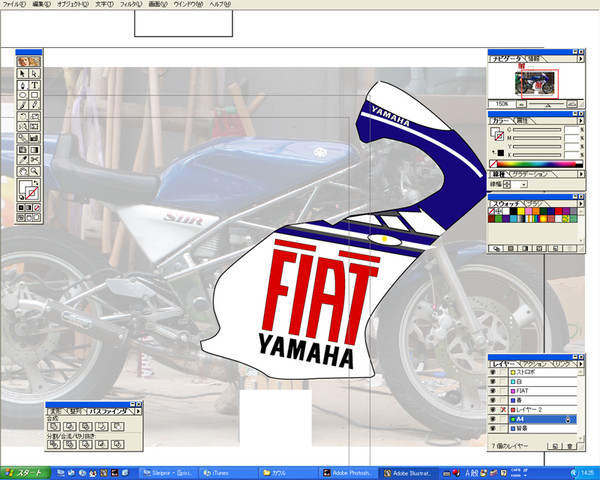Switch to the 情報 tab beside Navigator
Viewport: 600px width, 480px height.
534,59
